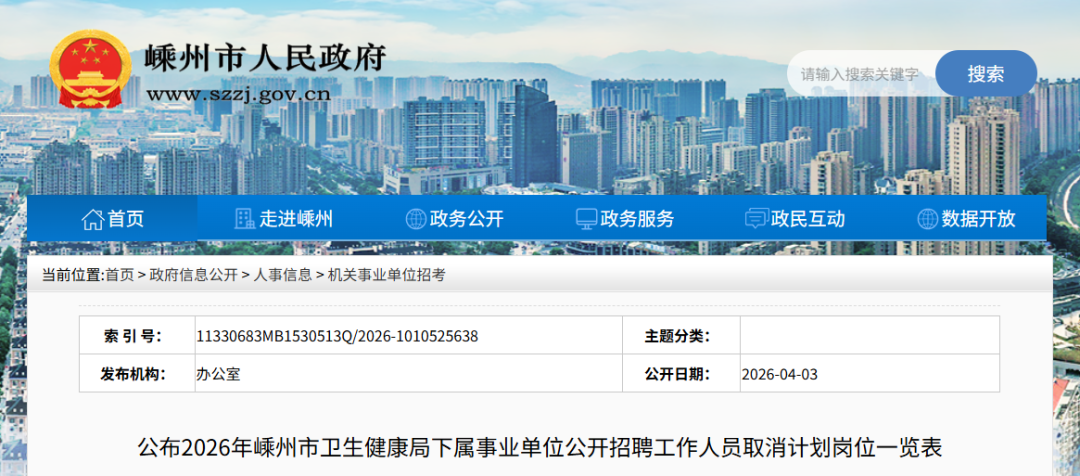Click the globe icon beside 政务公开

416,219
